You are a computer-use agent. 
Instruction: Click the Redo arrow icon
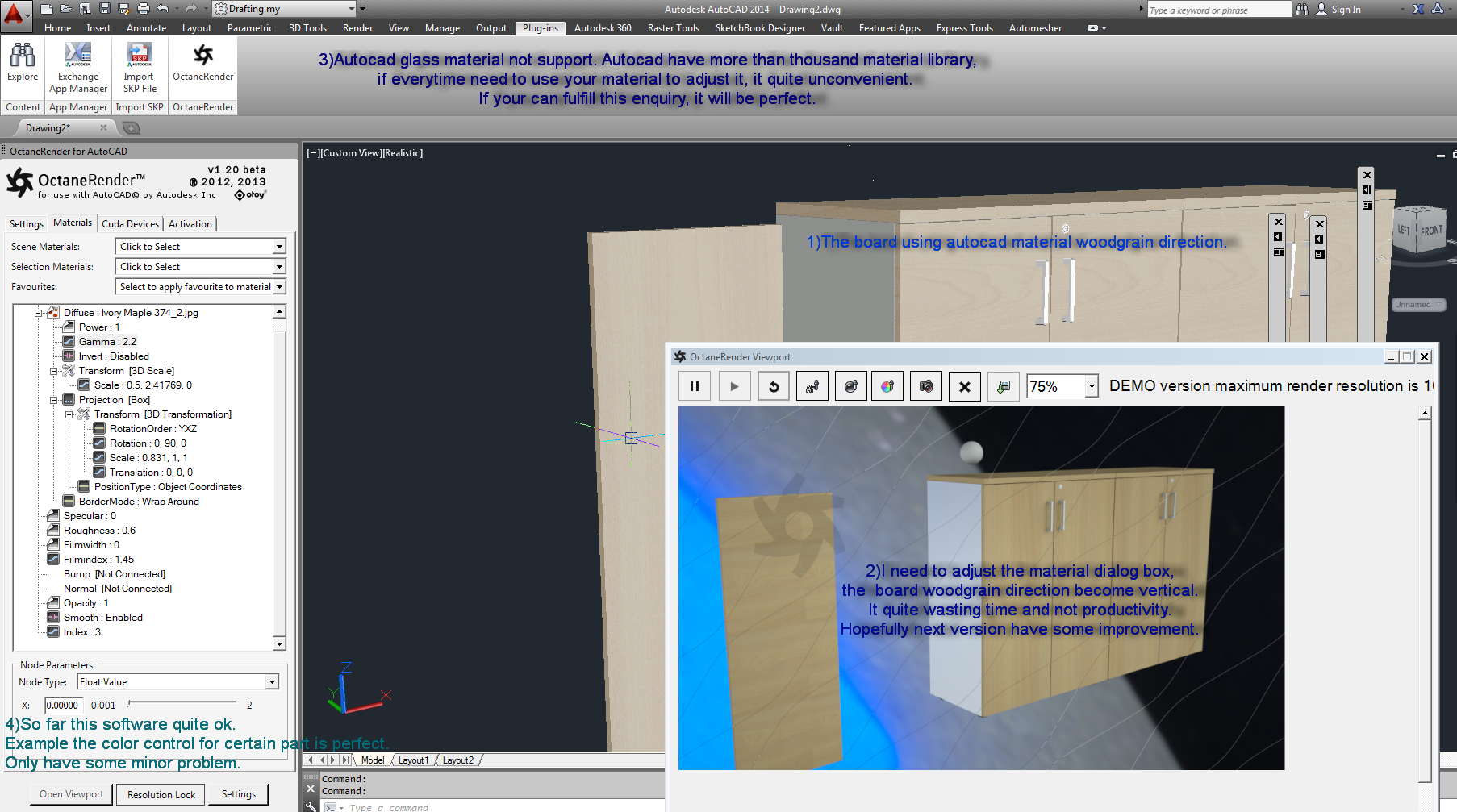click(191, 9)
